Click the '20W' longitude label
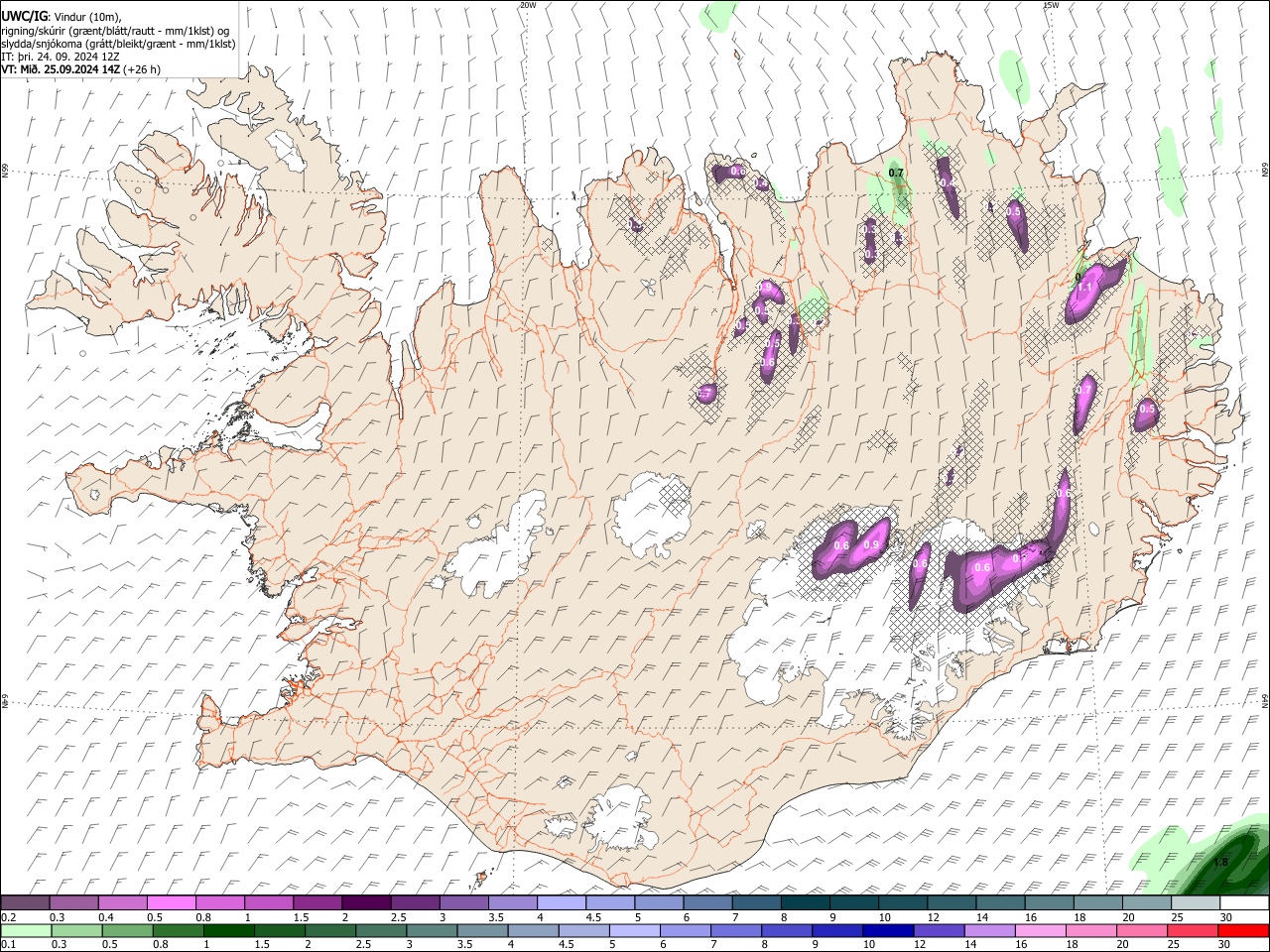Screen dimensions: 1270x952 528,5
